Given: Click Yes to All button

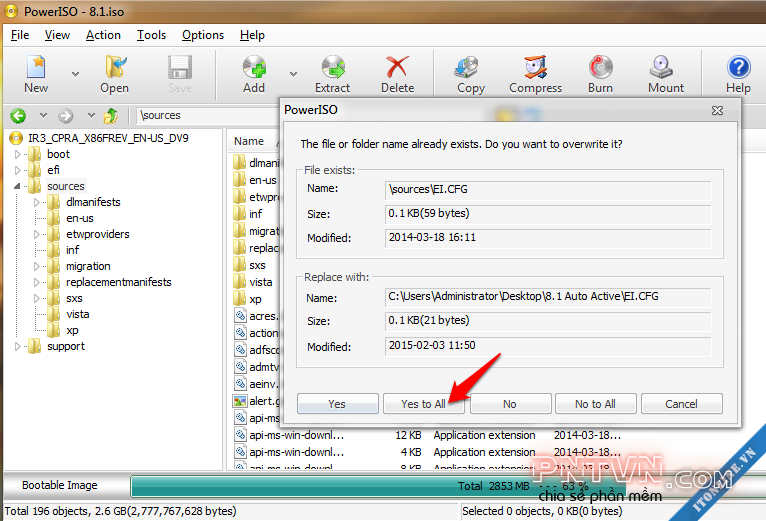Looking at the screenshot, I should pyautogui.click(x=424, y=404).
